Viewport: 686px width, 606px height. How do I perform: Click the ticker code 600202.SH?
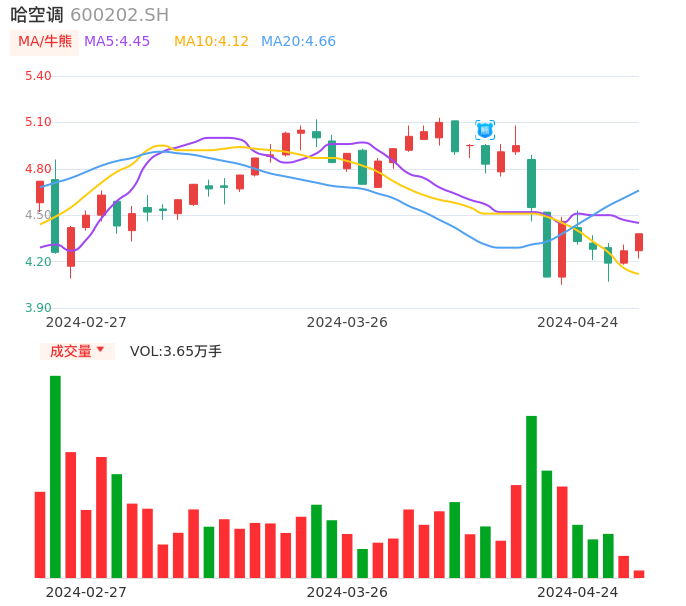click(x=119, y=15)
